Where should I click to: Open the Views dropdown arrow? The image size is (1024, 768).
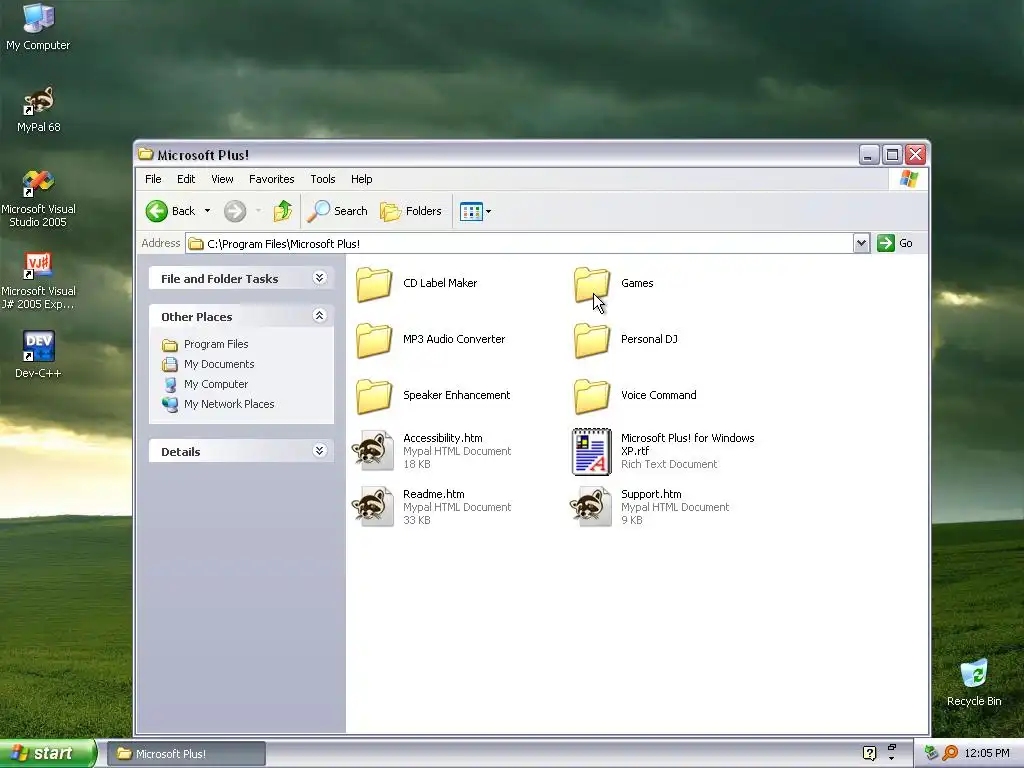point(488,211)
